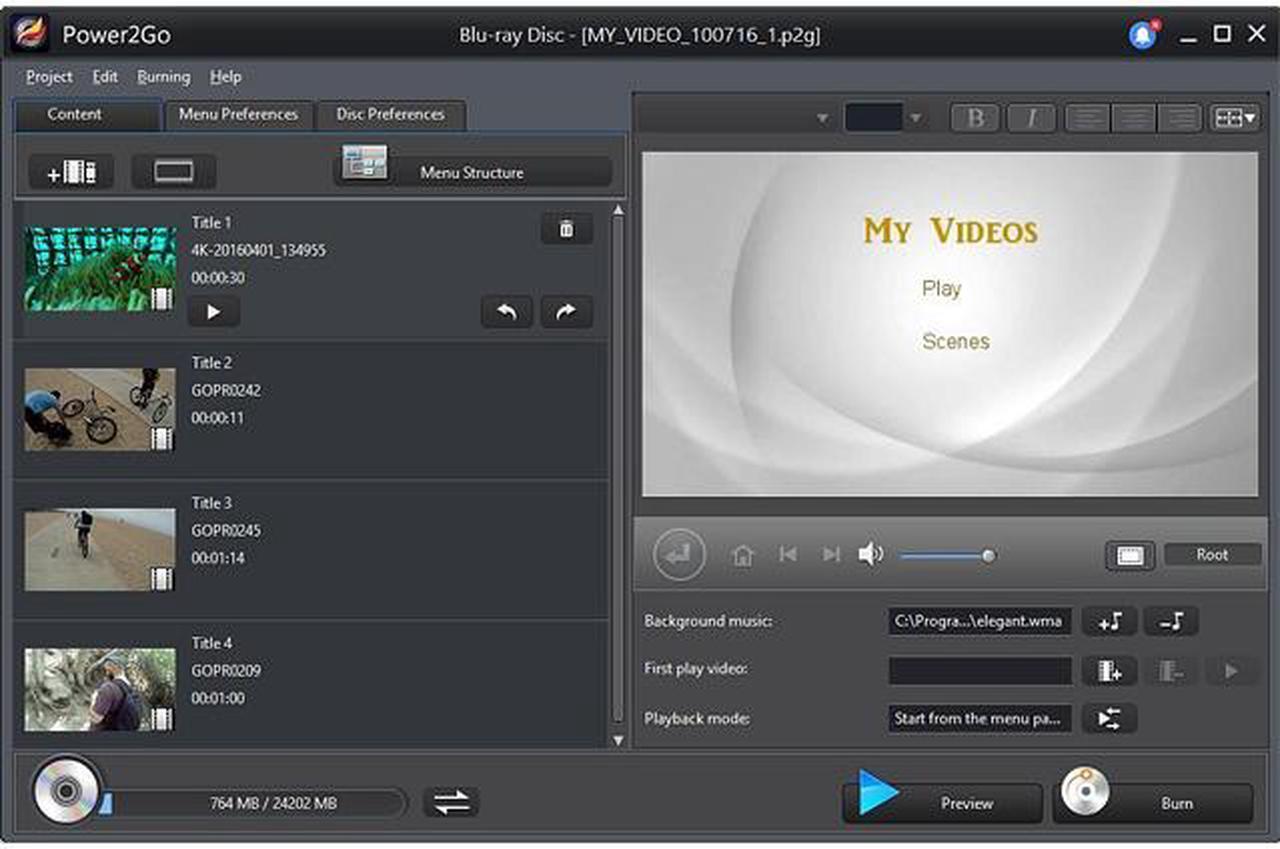1280x849 pixels.
Task: Toggle the TV safe zone icon
Action: click(1130, 555)
